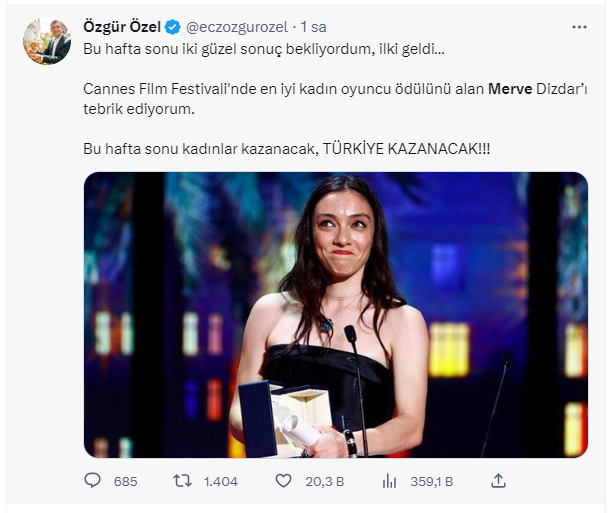Open the three-dot more options menu

tap(578, 27)
